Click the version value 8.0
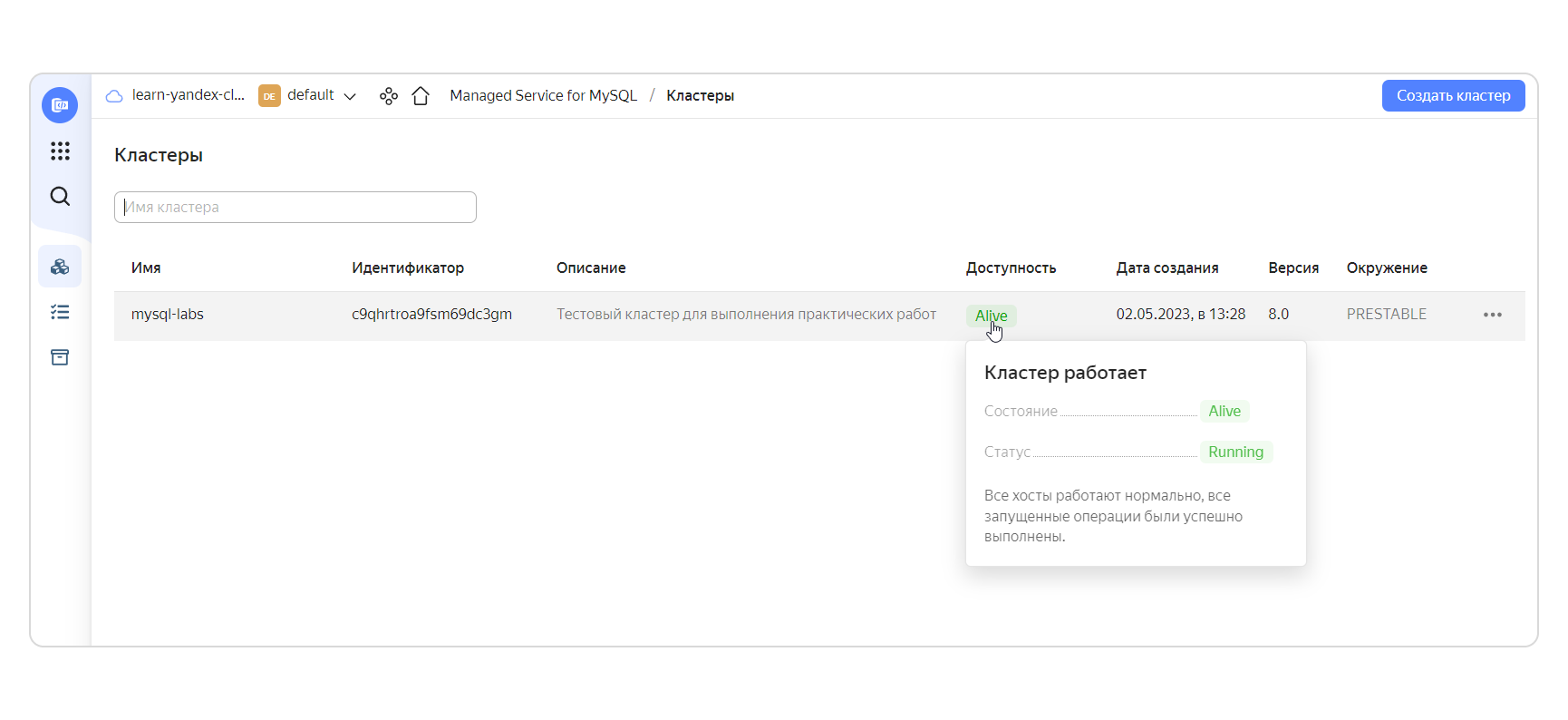1568x720 pixels. [x=1279, y=315]
